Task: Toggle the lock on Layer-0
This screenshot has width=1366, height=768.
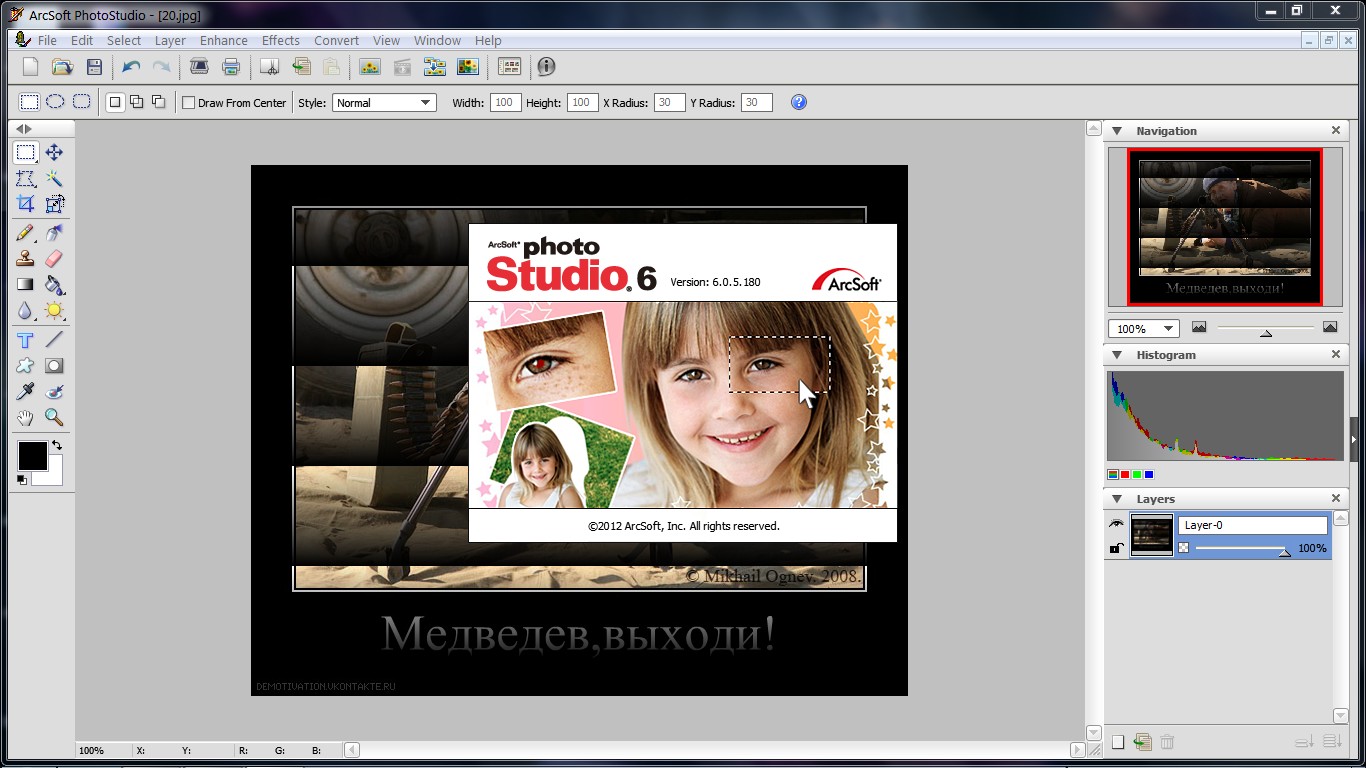Action: (1116, 548)
